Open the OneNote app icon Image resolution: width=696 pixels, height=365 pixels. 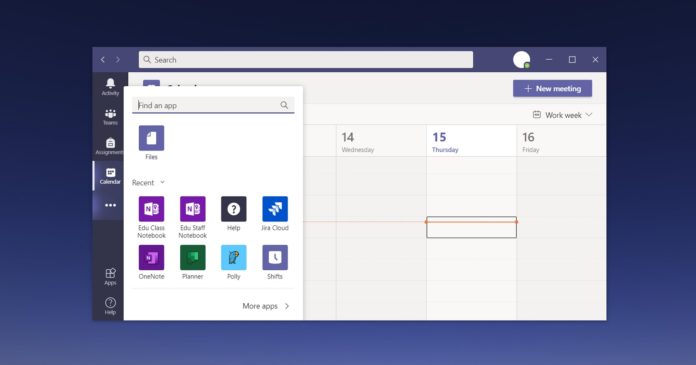pos(151,257)
